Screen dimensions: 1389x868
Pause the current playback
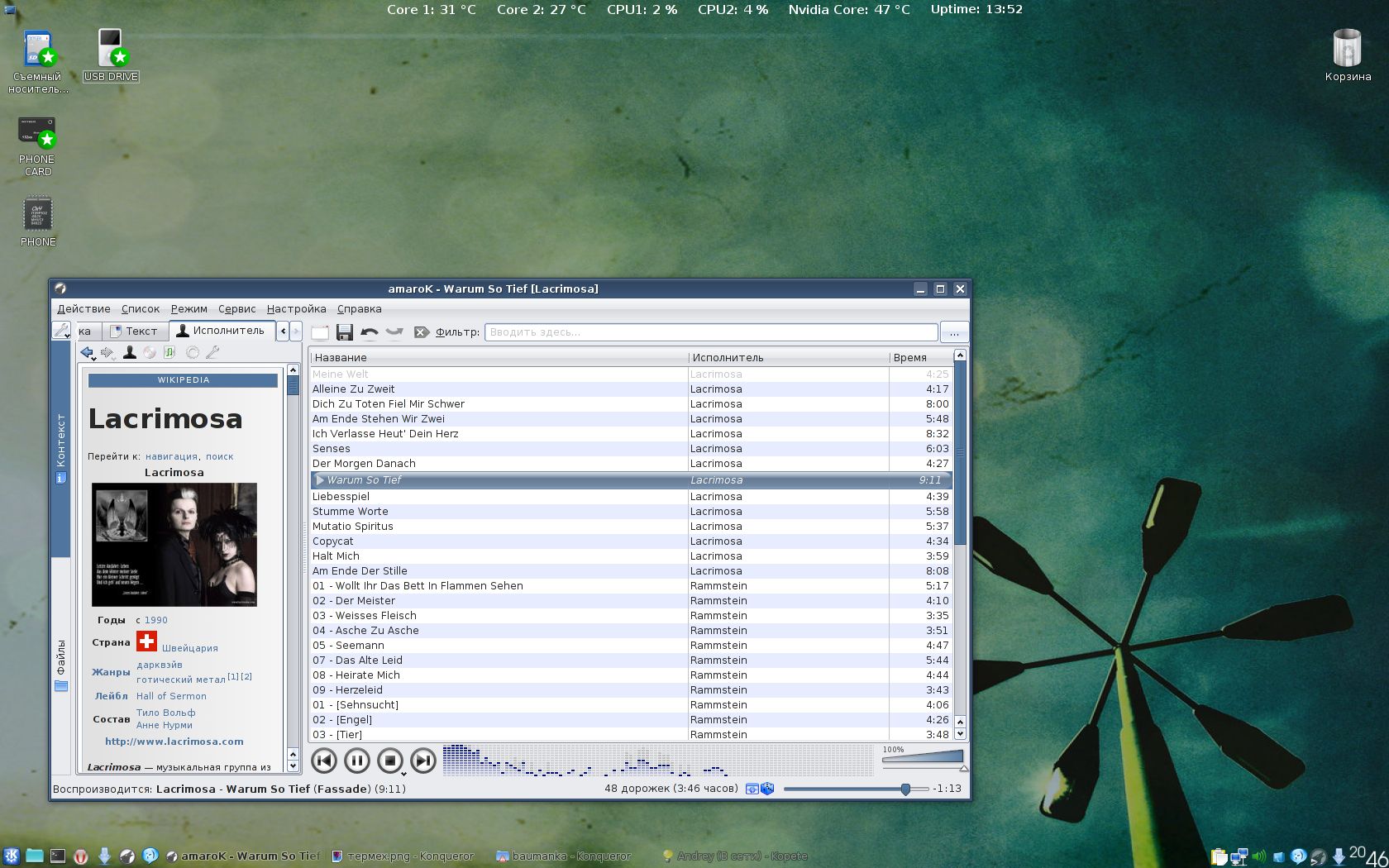click(357, 761)
